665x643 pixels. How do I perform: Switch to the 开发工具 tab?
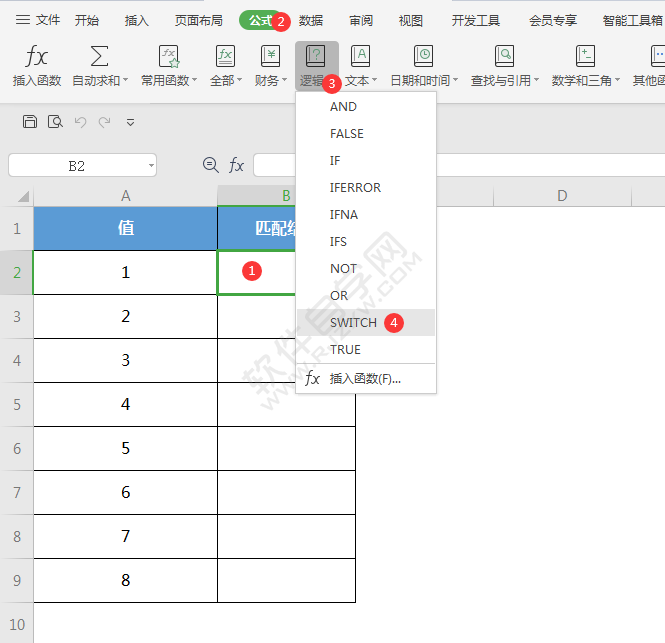tap(476, 20)
